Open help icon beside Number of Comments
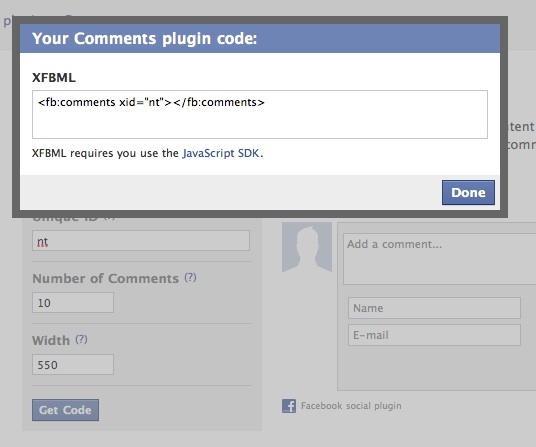This screenshot has width=536, height=447. coord(190,277)
